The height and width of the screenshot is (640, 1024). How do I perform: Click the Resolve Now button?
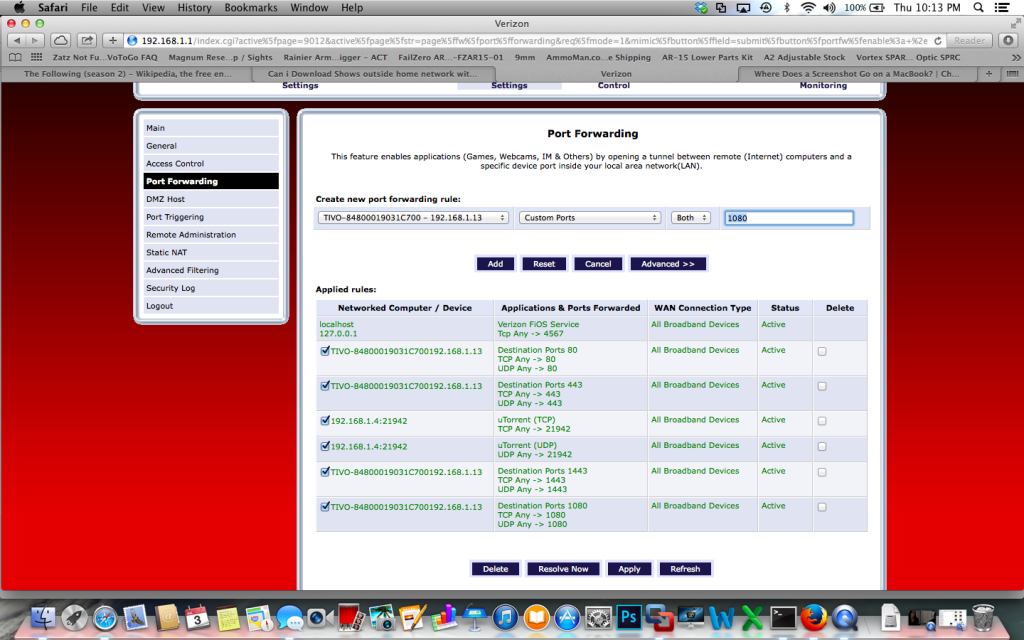coord(563,569)
